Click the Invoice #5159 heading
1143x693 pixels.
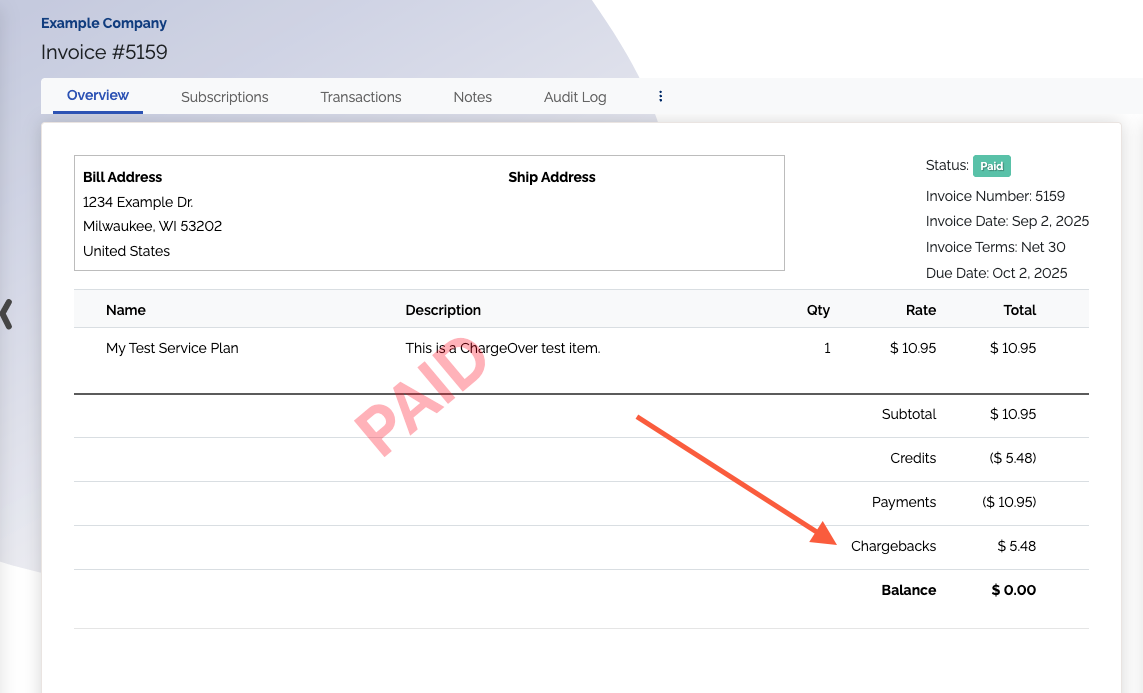point(104,52)
